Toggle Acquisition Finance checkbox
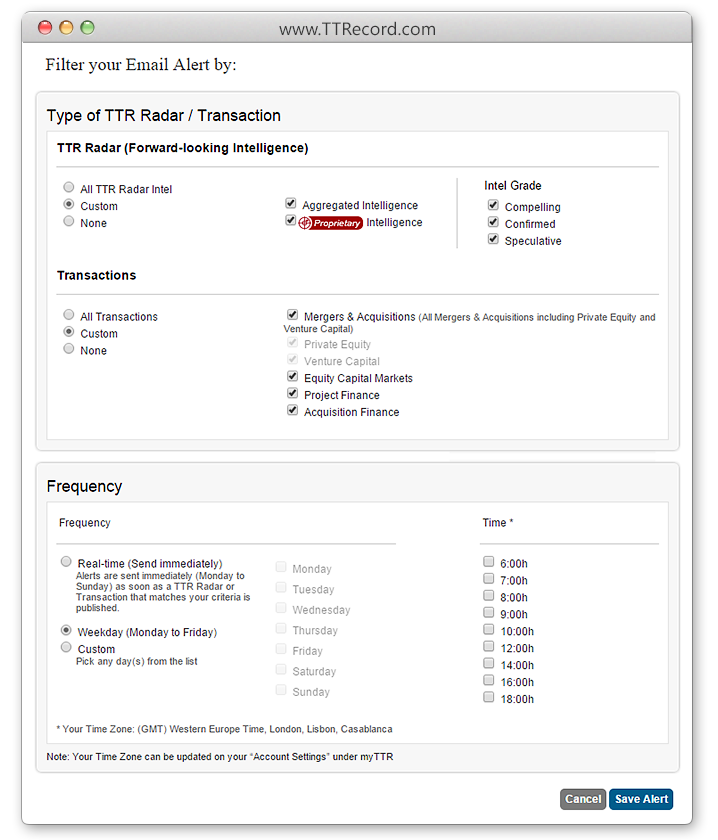 point(293,410)
